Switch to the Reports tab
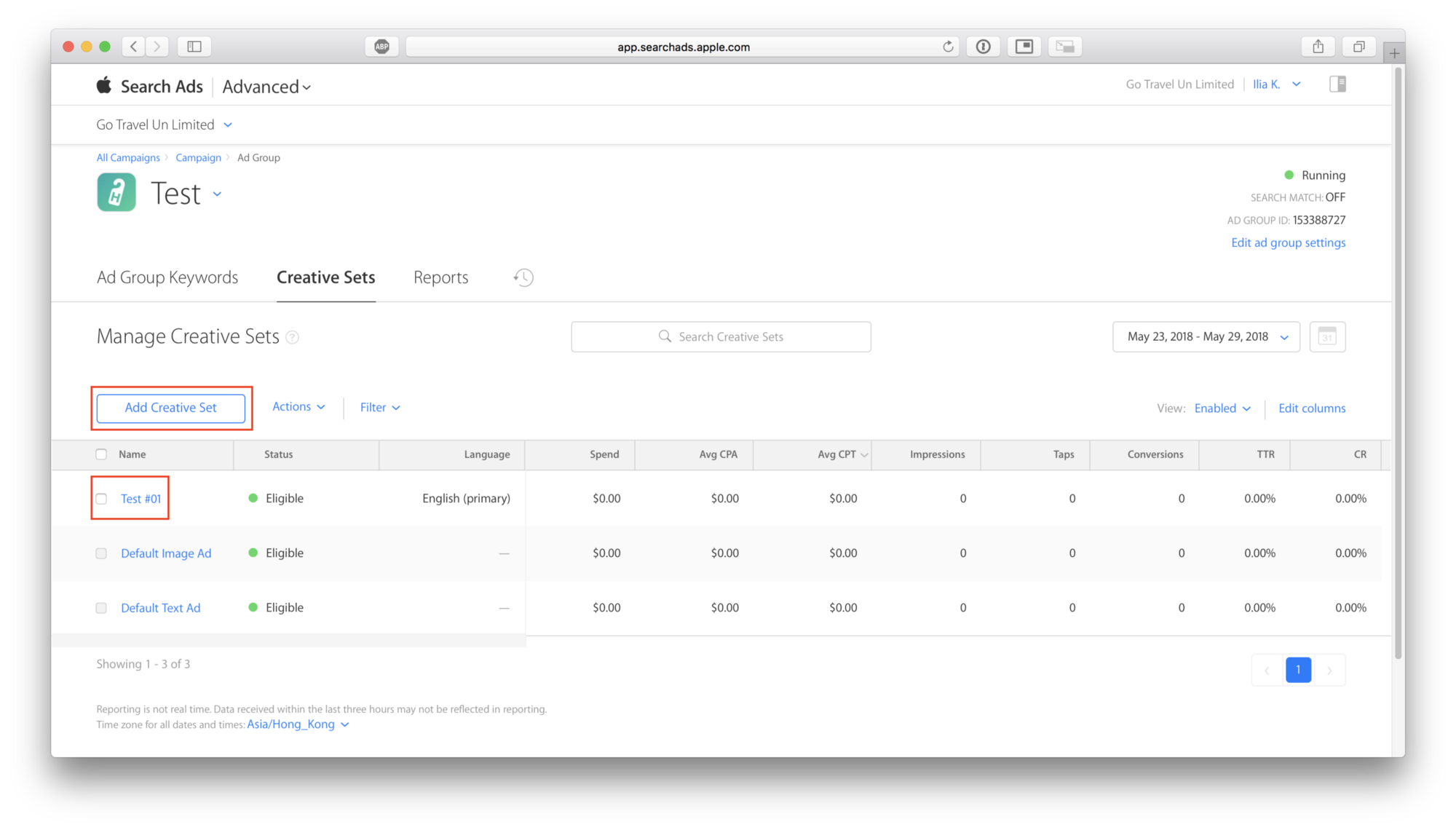The image size is (1456, 830). (440, 277)
